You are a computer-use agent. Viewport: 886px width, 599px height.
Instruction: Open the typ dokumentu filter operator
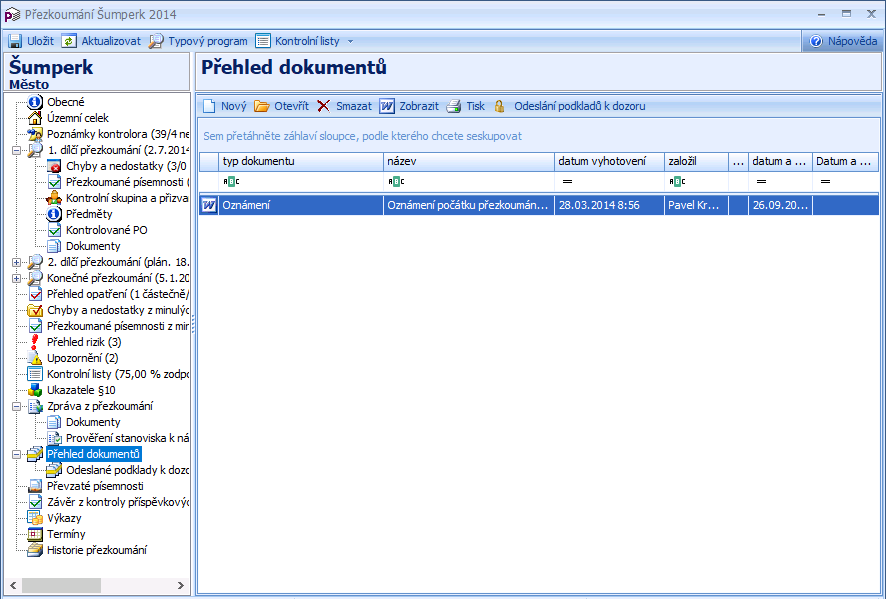pos(231,181)
